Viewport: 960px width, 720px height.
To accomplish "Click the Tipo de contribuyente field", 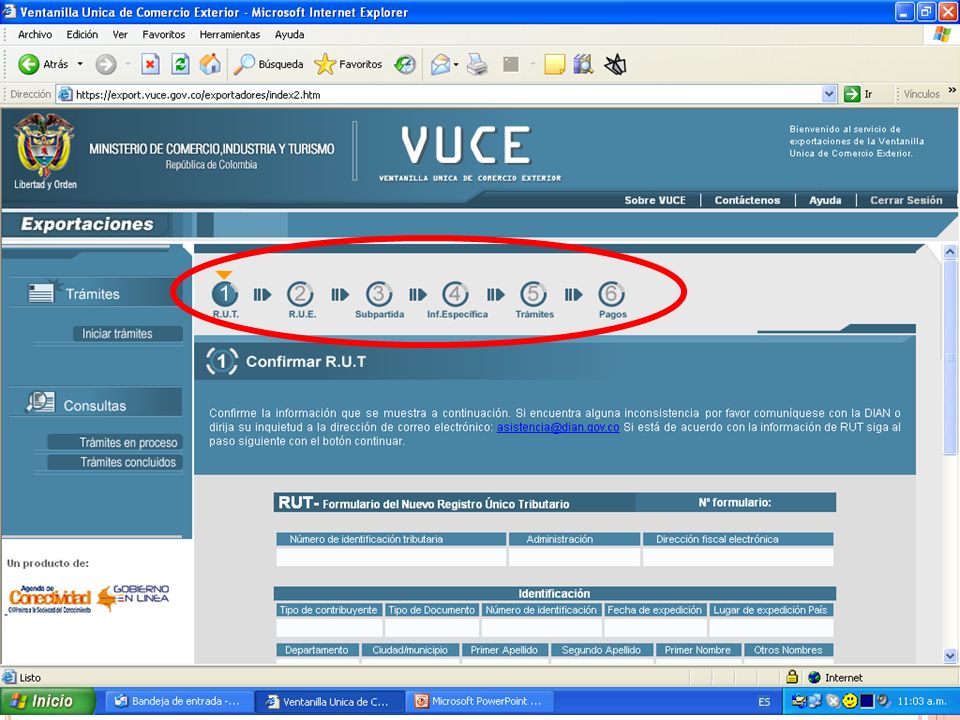I will click(x=329, y=628).
